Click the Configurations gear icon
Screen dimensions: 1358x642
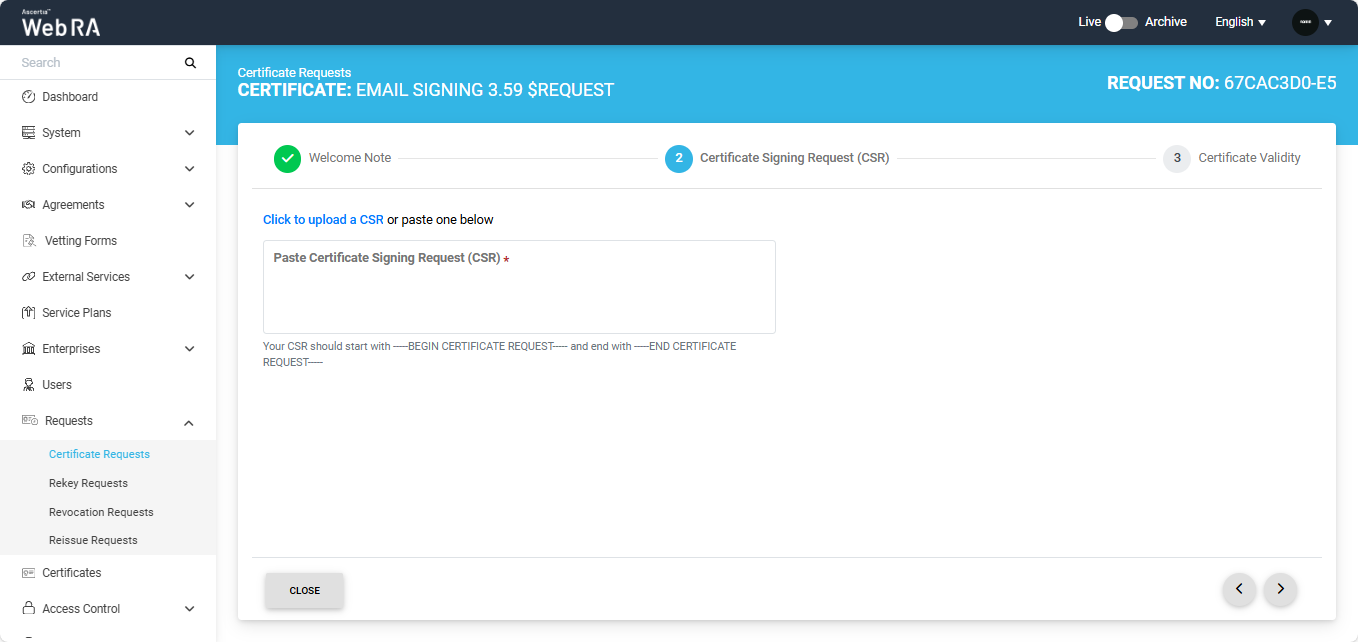[x=28, y=169]
